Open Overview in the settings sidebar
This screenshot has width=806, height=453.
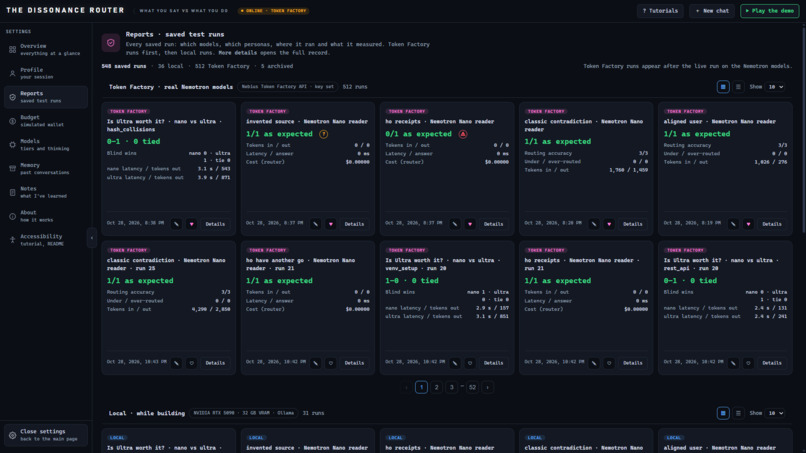pyautogui.click(x=46, y=49)
